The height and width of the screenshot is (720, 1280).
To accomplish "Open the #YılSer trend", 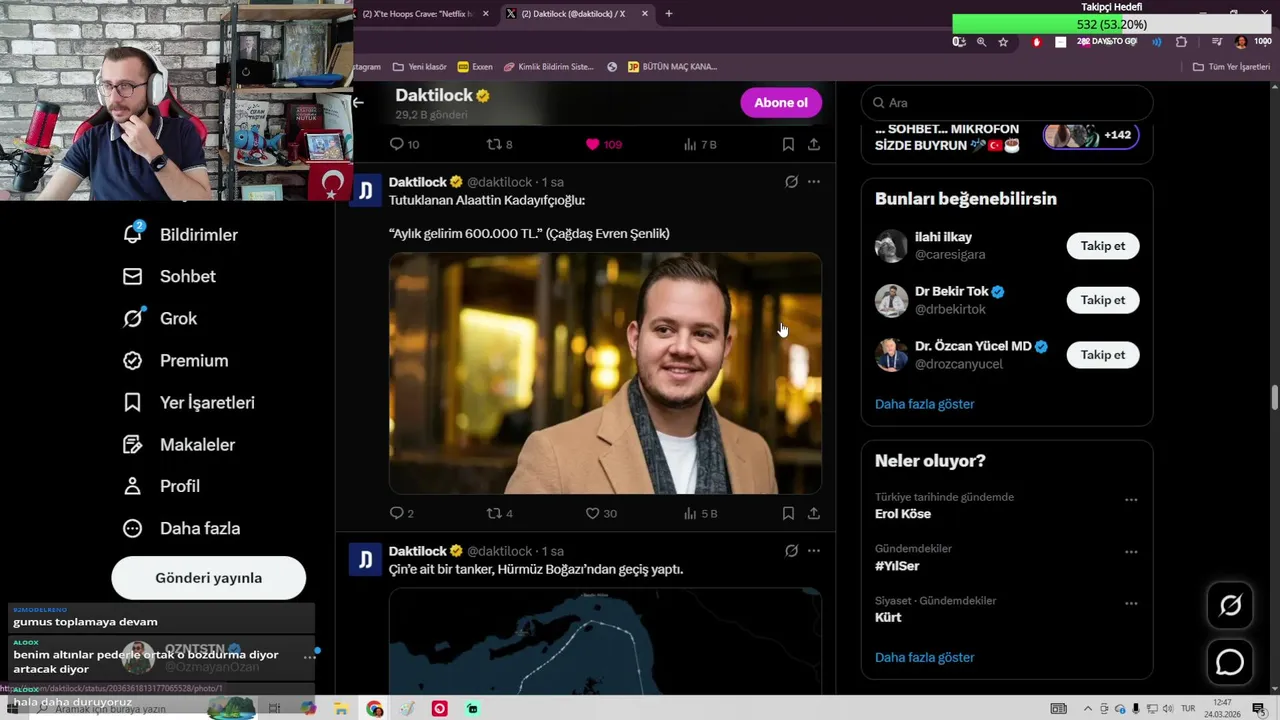I will click(x=897, y=566).
